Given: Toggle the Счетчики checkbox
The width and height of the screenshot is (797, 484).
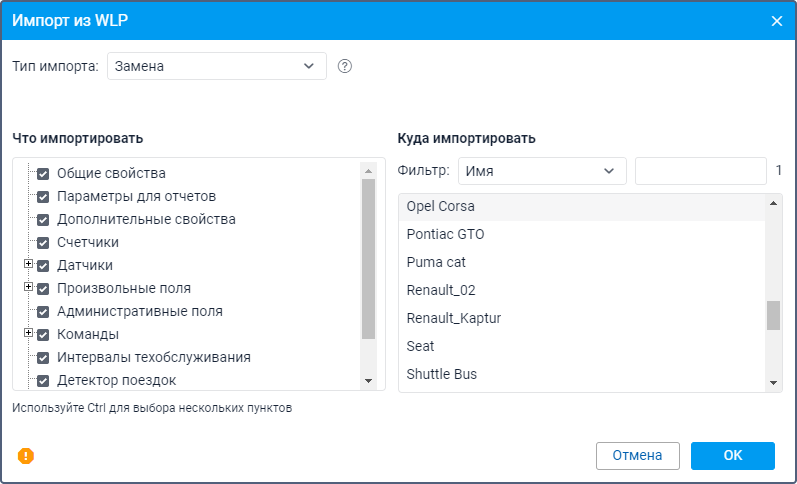Looking at the screenshot, I should tap(43, 242).
